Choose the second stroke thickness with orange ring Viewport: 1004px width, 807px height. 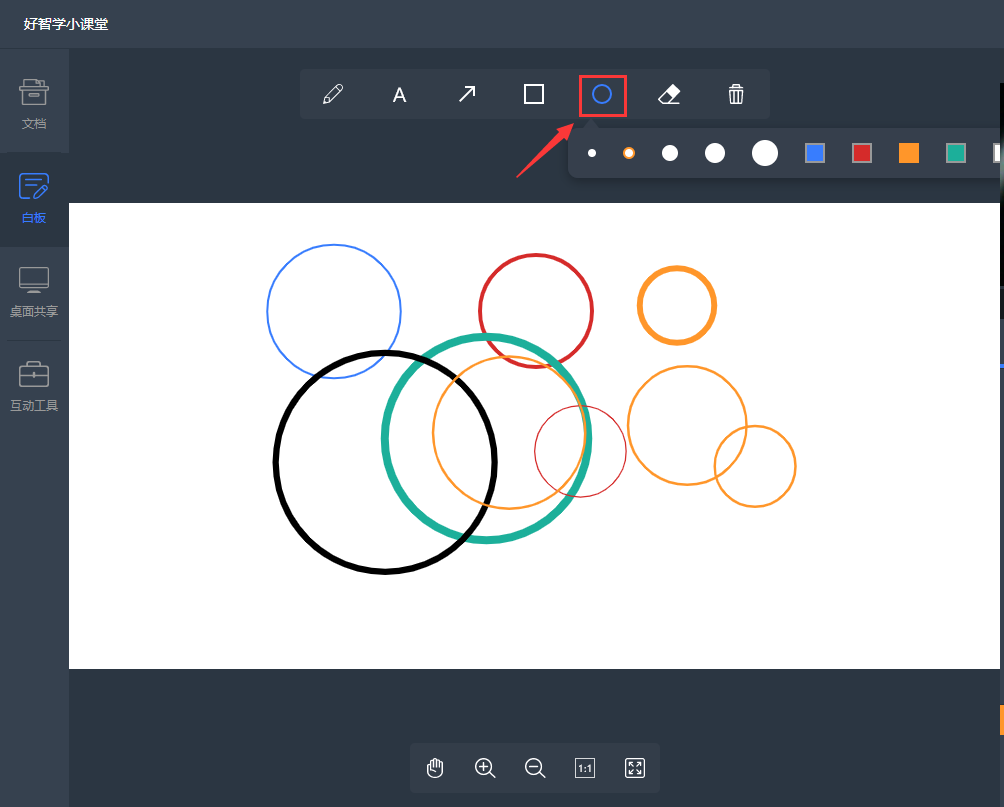(629, 153)
